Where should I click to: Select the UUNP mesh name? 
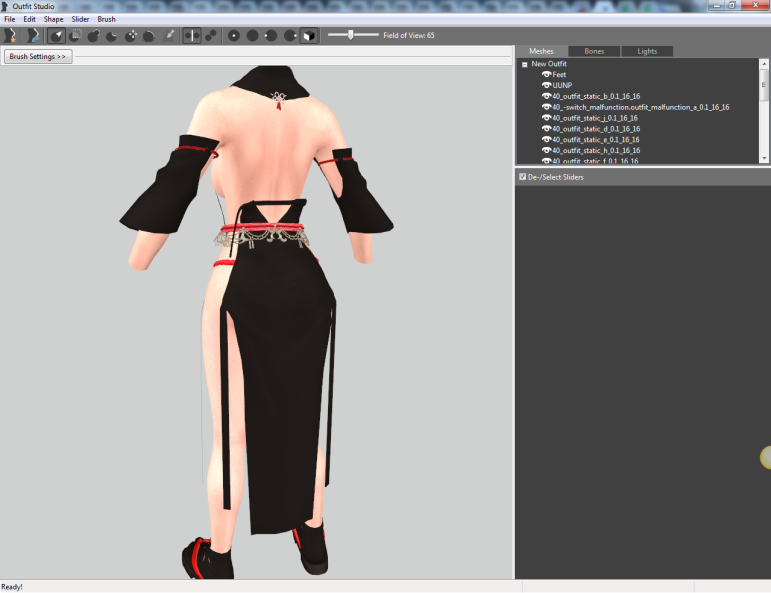(x=562, y=86)
